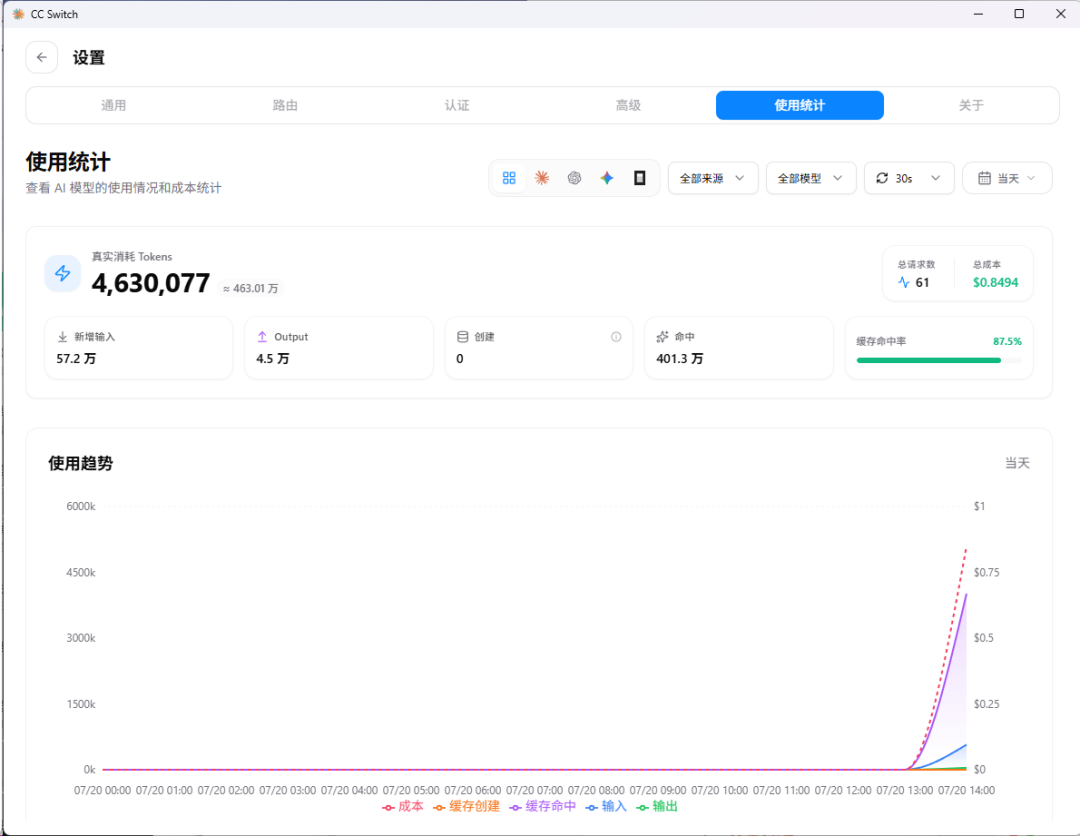Click the 设置 page title
Viewport: 1080px width, 836px height.
89,58
